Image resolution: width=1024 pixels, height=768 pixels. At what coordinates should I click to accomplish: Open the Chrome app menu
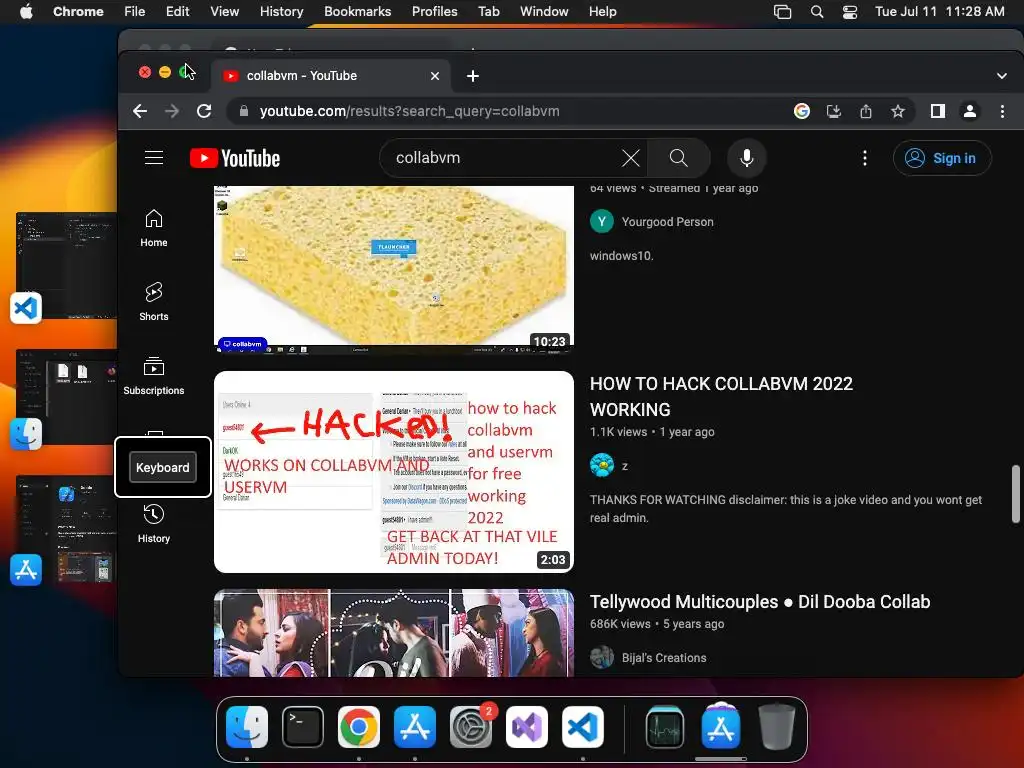[78, 12]
